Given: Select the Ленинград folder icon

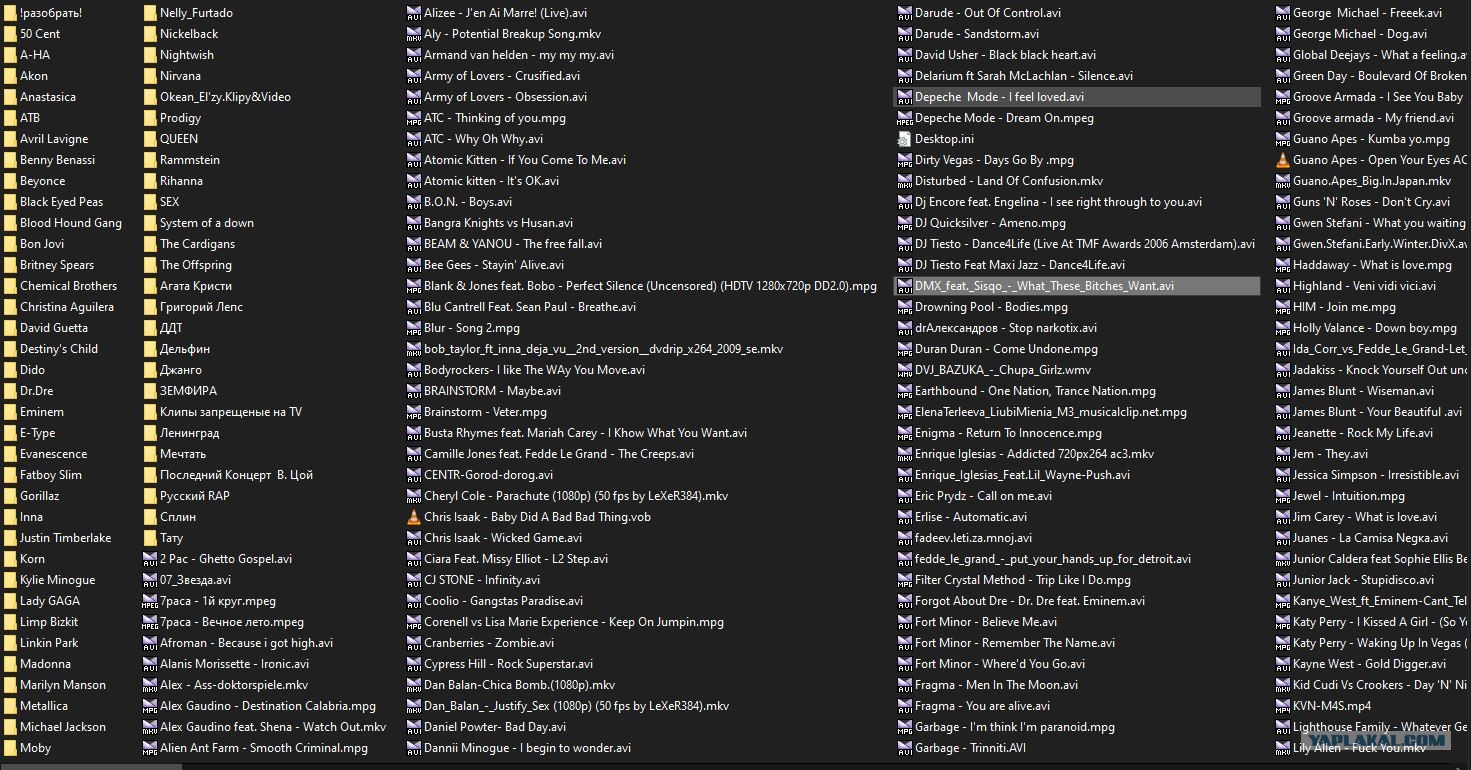Looking at the screenshot, I should pyautogui.click(x=150, y=433).
